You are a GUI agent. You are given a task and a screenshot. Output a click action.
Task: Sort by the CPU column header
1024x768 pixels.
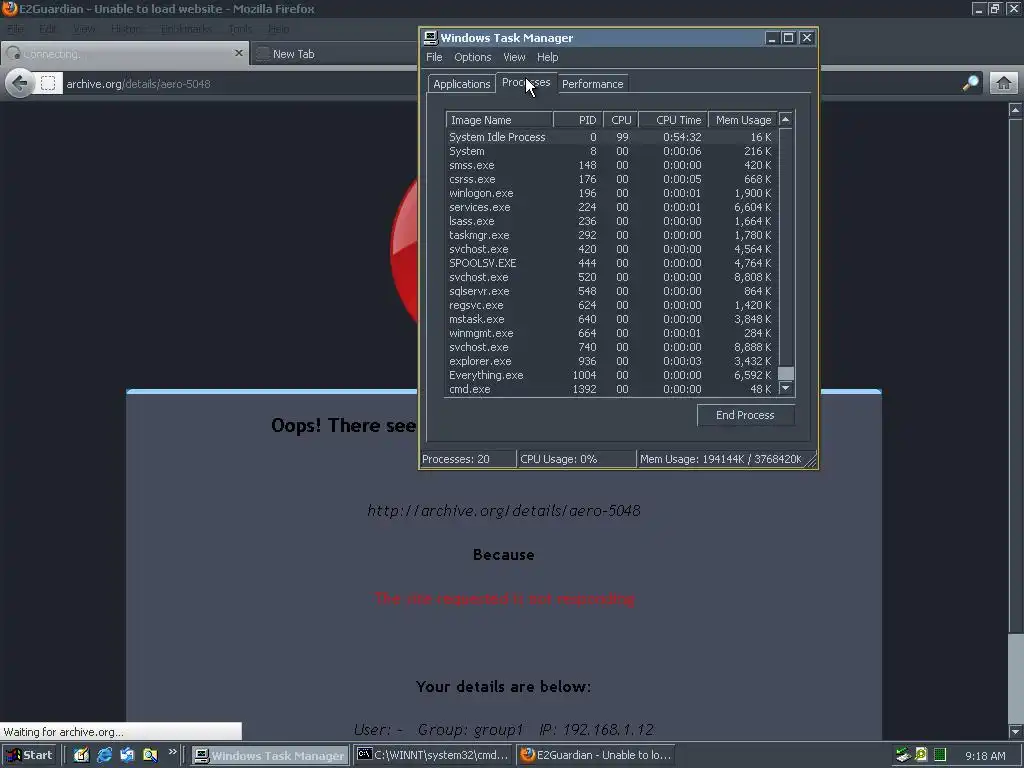620,120
